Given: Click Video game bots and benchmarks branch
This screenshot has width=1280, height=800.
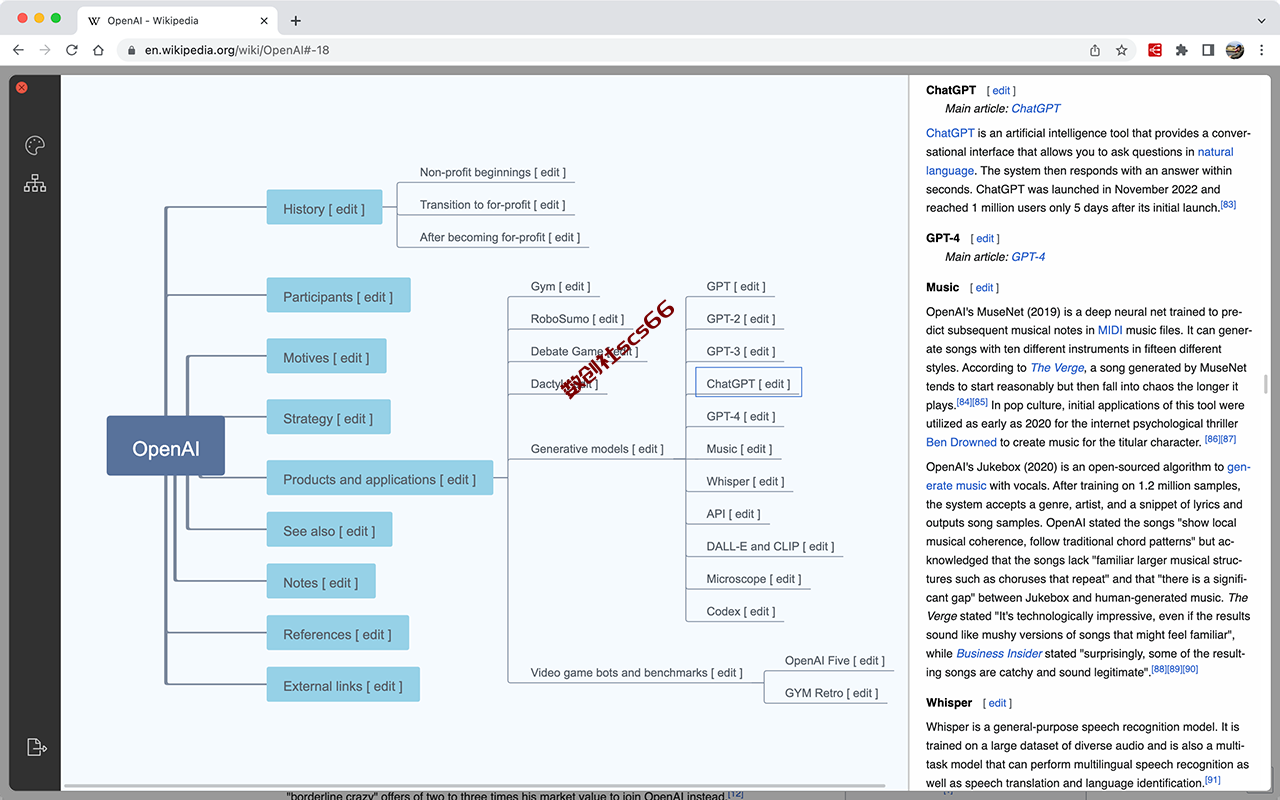Looking at the screenshot, I should point(636,673).
